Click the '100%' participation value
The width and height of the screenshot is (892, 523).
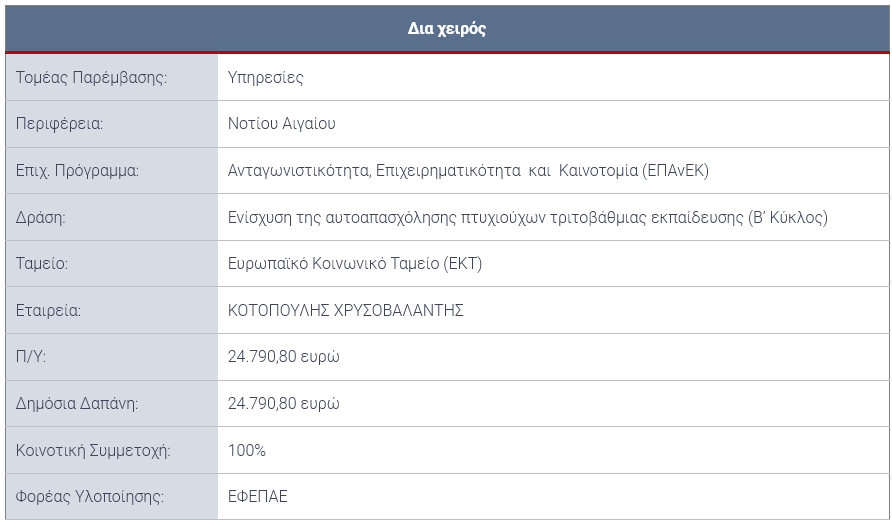tap(247, 450)
